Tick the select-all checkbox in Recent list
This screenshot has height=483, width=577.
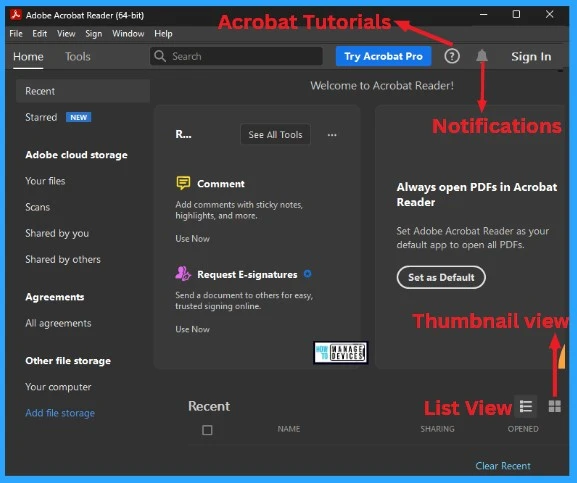(x=207, y=430)
